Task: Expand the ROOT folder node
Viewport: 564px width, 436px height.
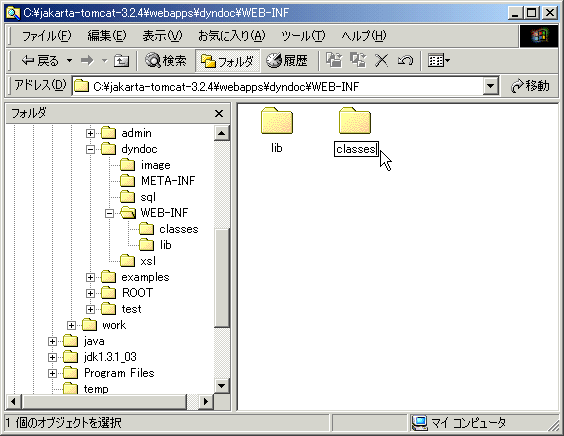Action: pos(90,293)
